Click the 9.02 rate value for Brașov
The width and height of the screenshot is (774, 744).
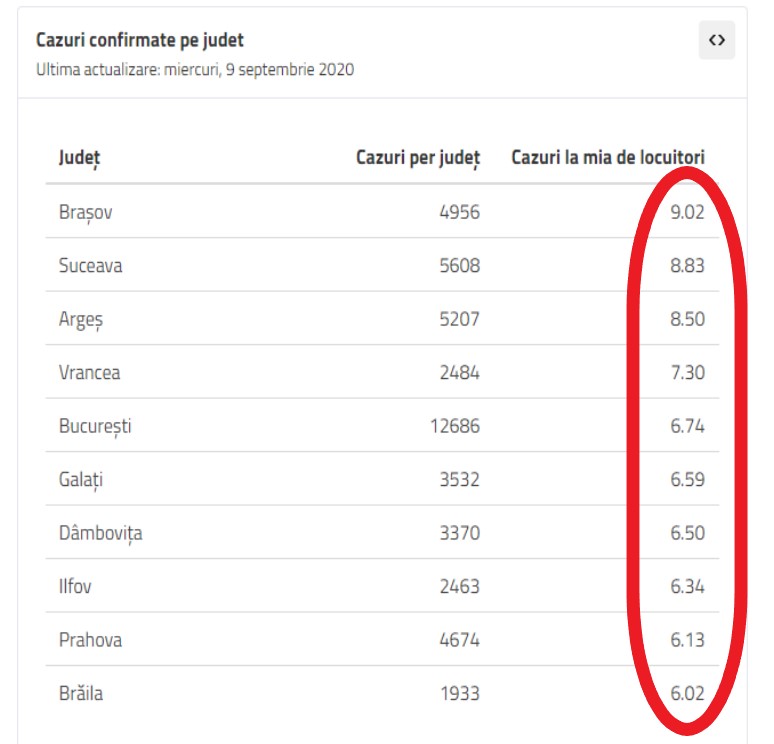pos(687,213)
